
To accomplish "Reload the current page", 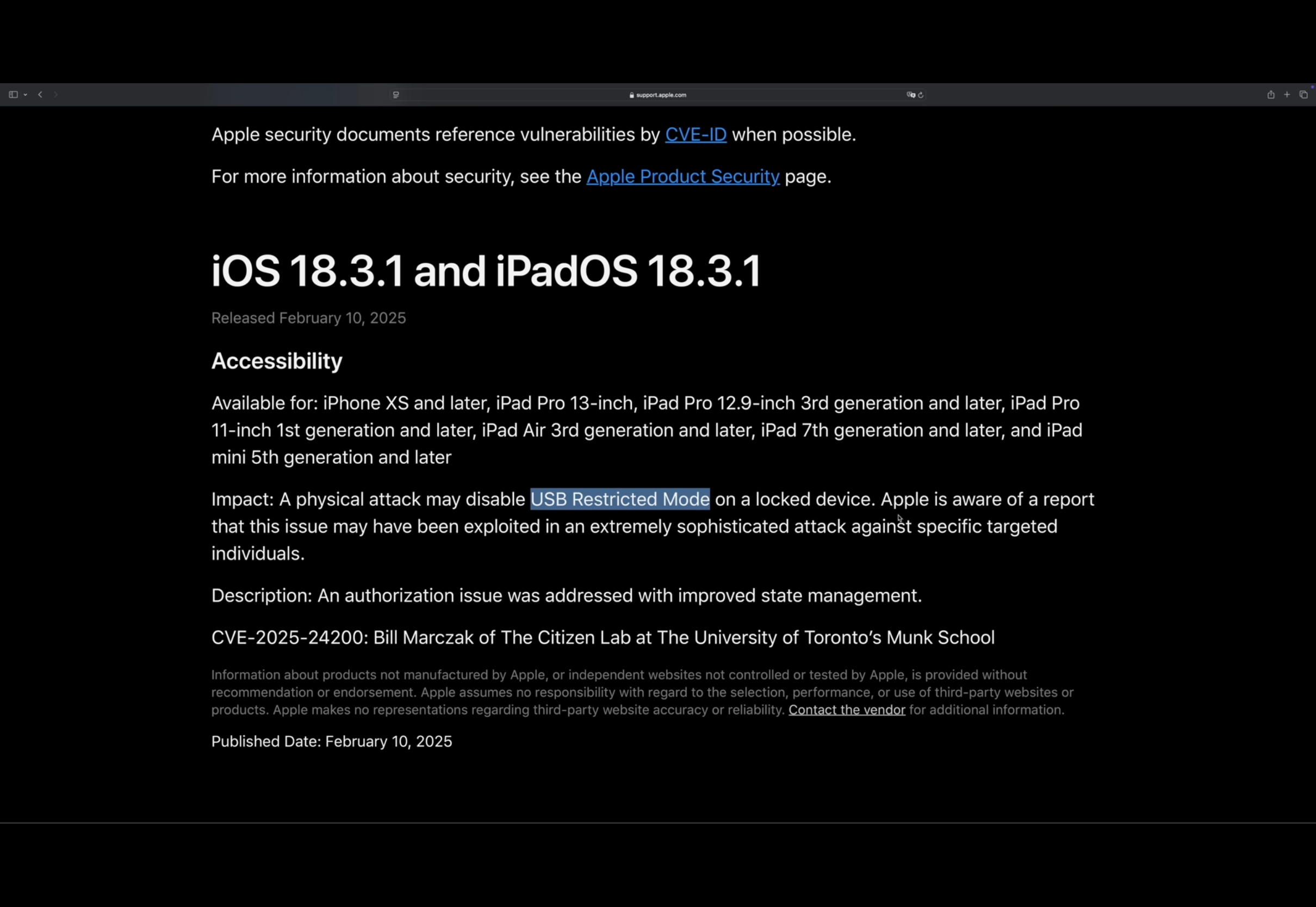I will coord(921,95).
